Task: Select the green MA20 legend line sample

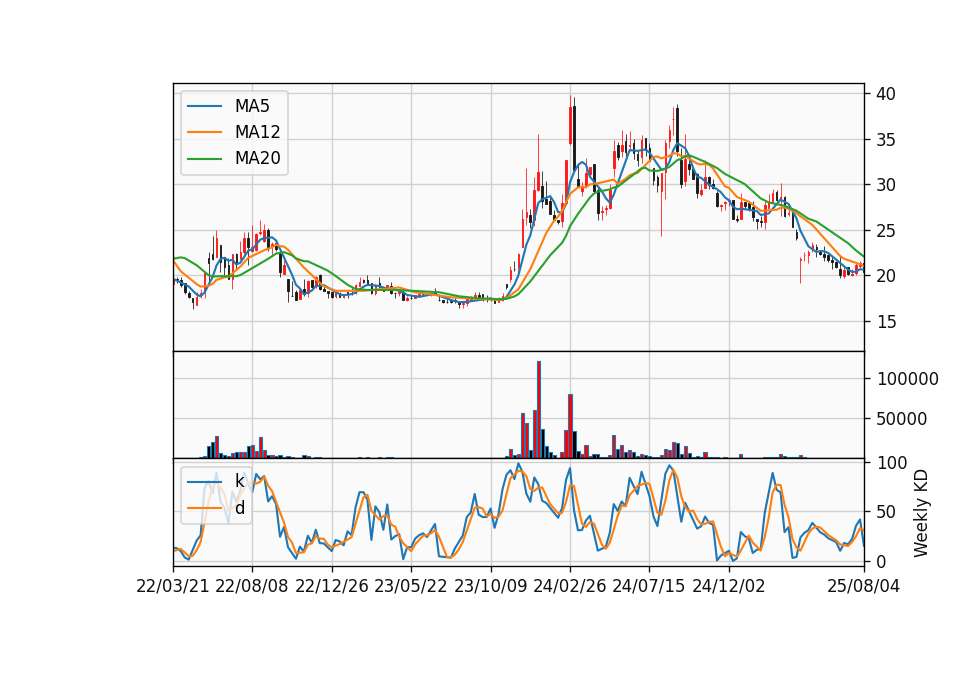Action: (x=204, y=158)
